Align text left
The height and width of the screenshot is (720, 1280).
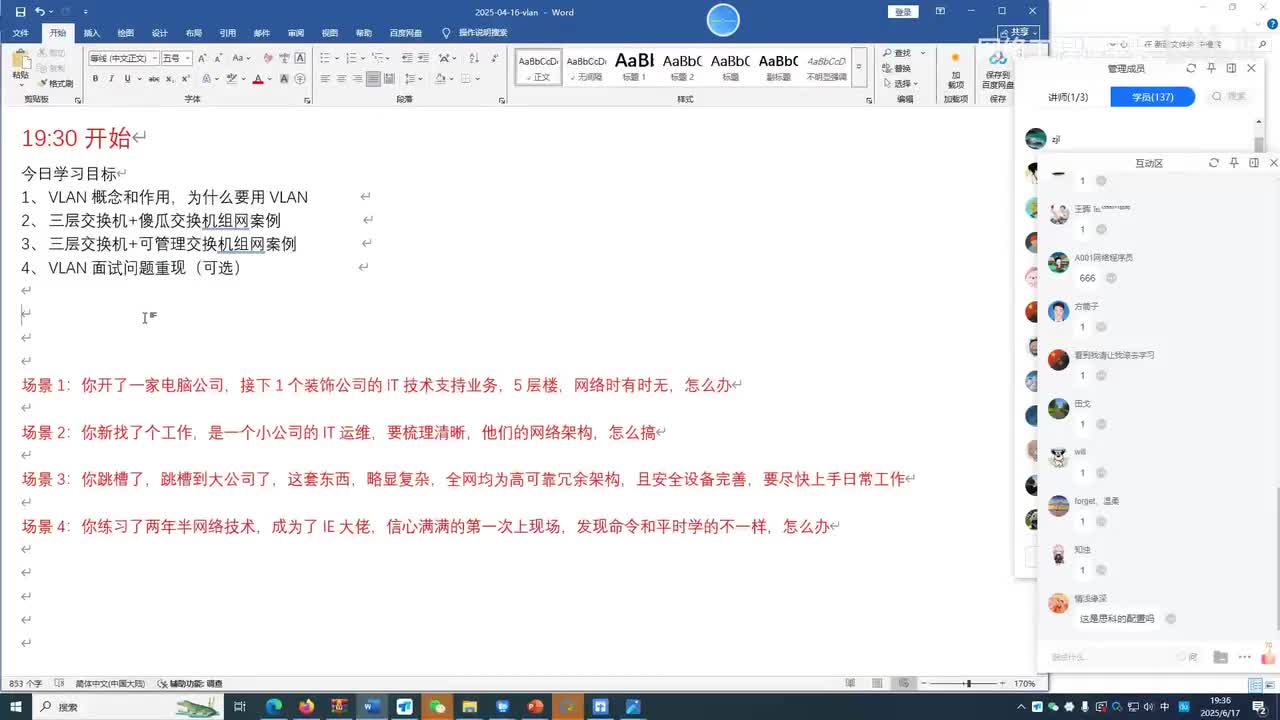325,79
